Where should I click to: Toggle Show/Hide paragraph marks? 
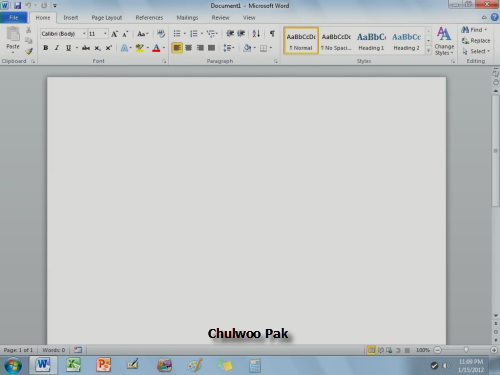coord(272,33)
